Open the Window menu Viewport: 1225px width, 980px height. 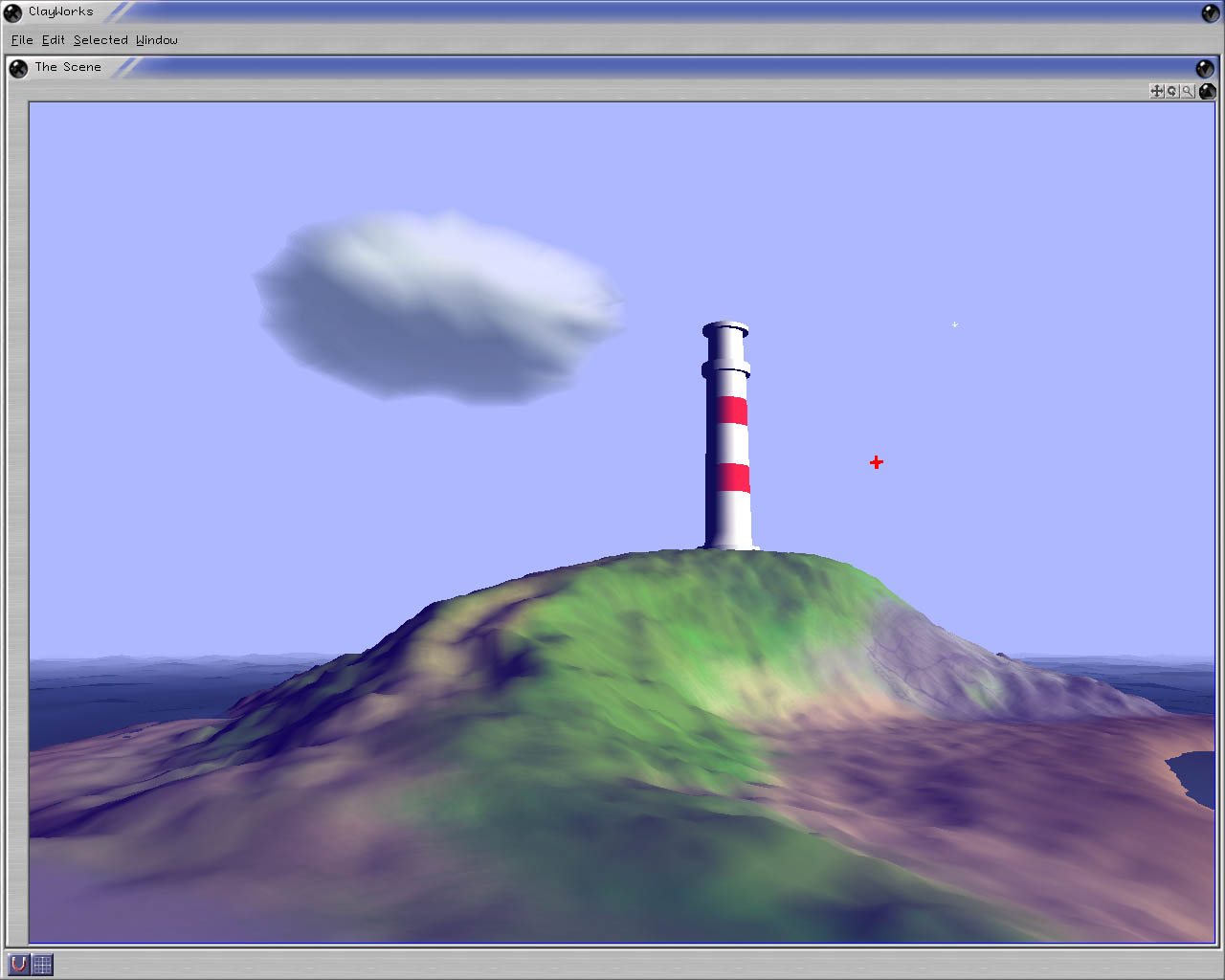tap(157, 40)
